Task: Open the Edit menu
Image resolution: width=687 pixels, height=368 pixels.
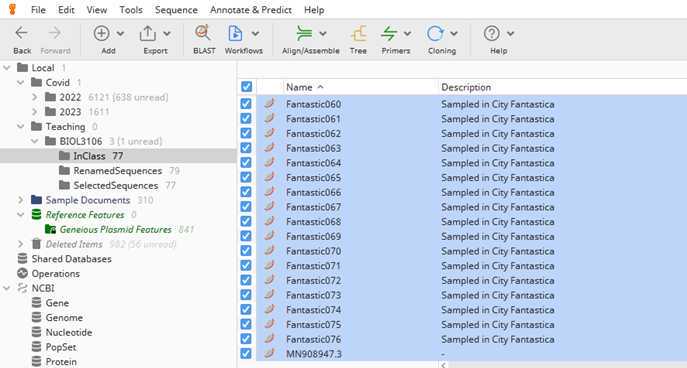Action: point(66,10)
